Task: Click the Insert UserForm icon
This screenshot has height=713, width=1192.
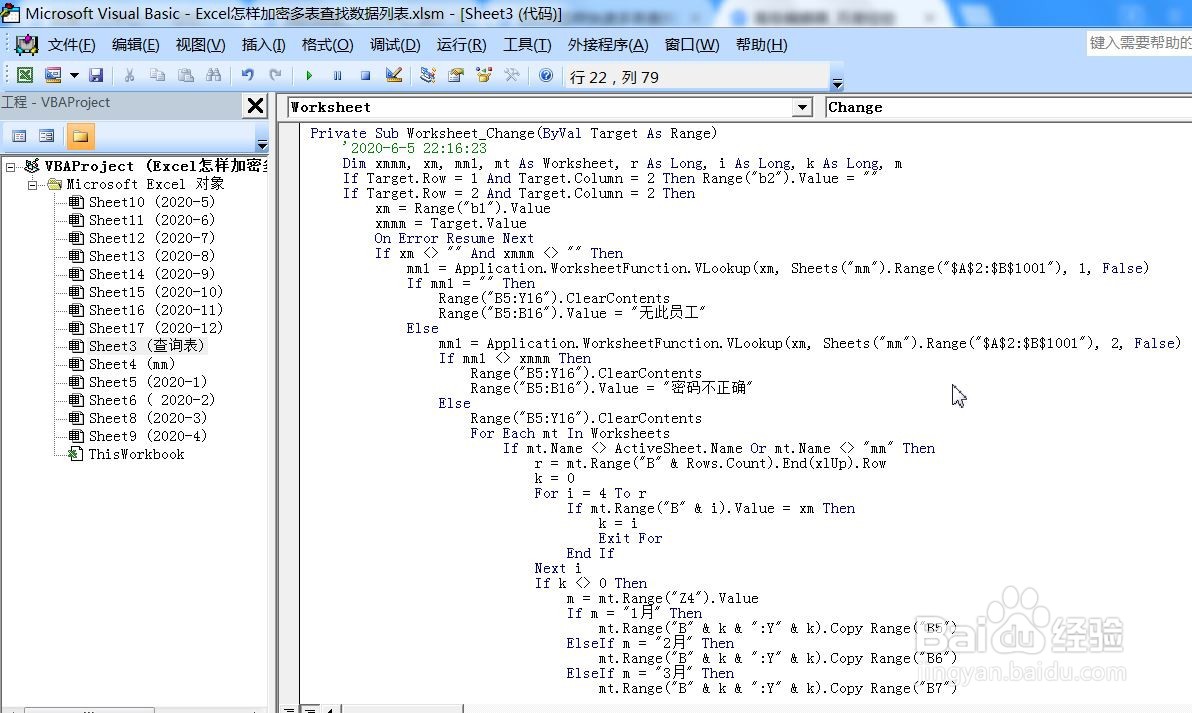Action: (x=52, y=75)
